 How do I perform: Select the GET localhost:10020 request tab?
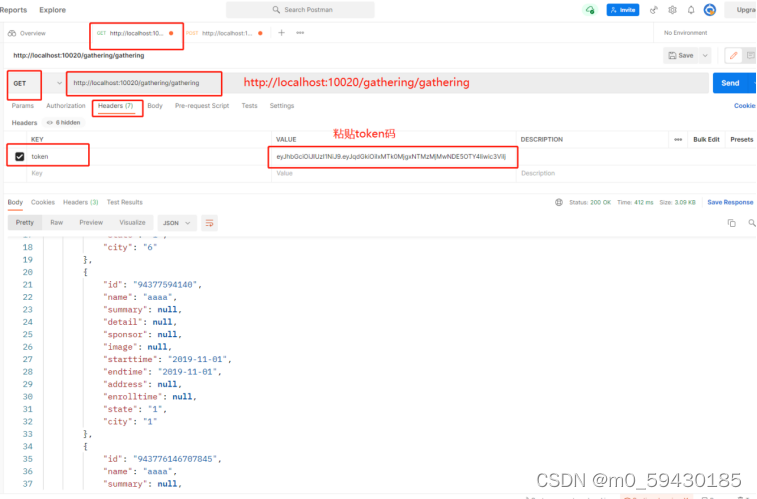pyautogui.click(x=136, y=33)
